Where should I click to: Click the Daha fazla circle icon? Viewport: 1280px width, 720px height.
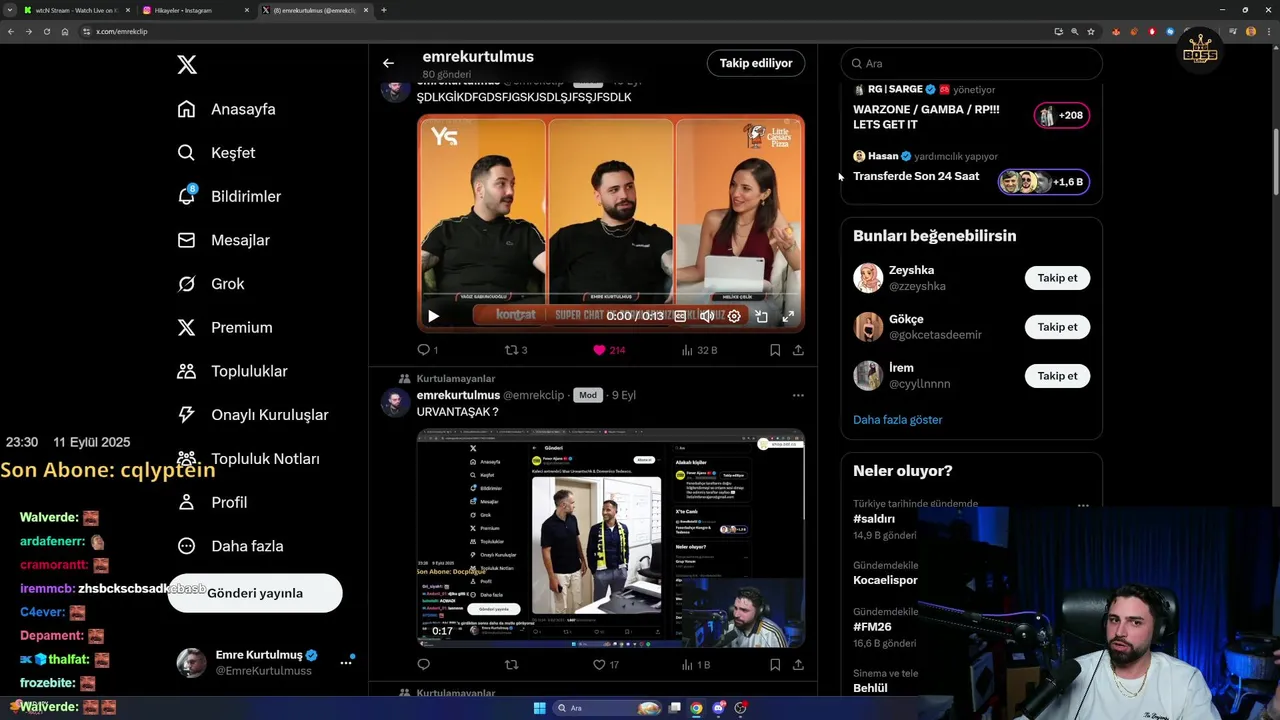click(x=186, y=546)
